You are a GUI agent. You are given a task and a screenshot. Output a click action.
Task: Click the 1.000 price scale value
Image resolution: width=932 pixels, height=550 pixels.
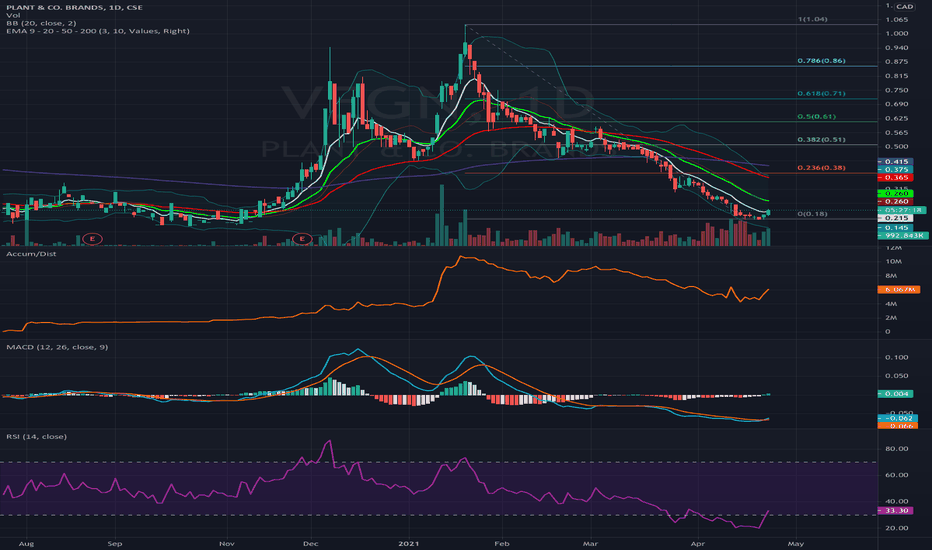896,33
